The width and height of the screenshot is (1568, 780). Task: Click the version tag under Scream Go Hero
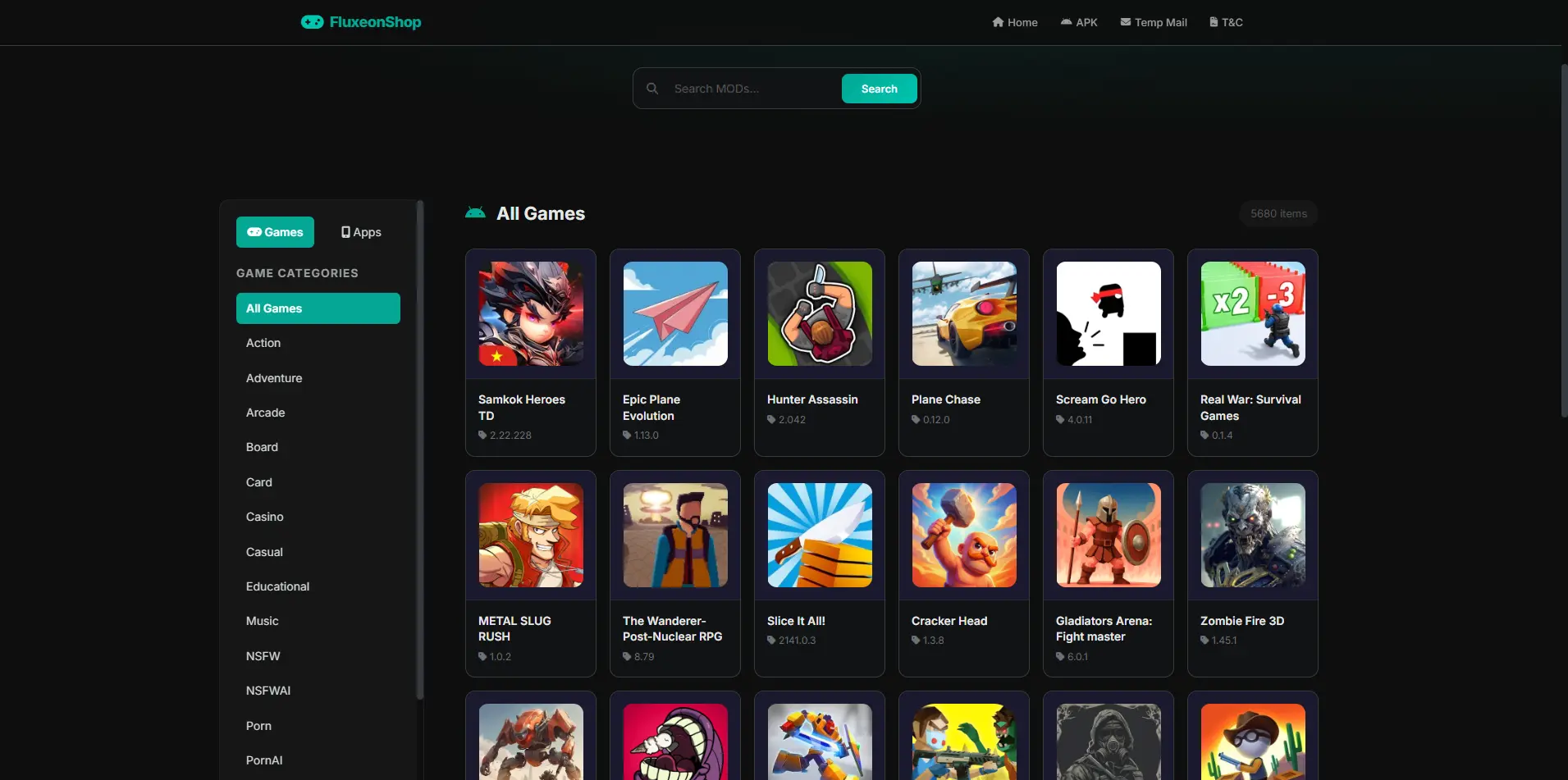tap(1074, 420)
